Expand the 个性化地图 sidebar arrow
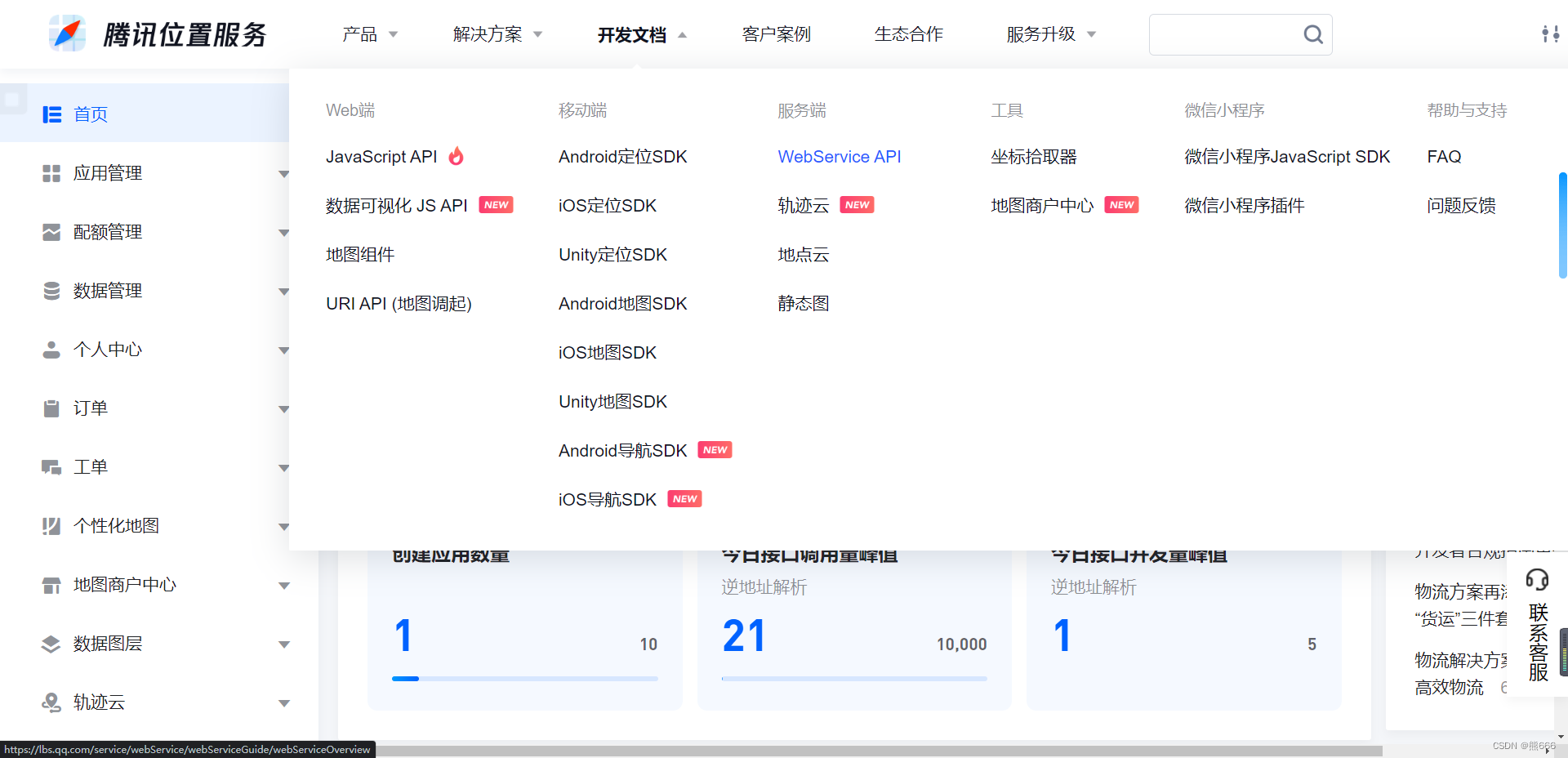This screenshot has width=1568, height=758. coord(284,527)
